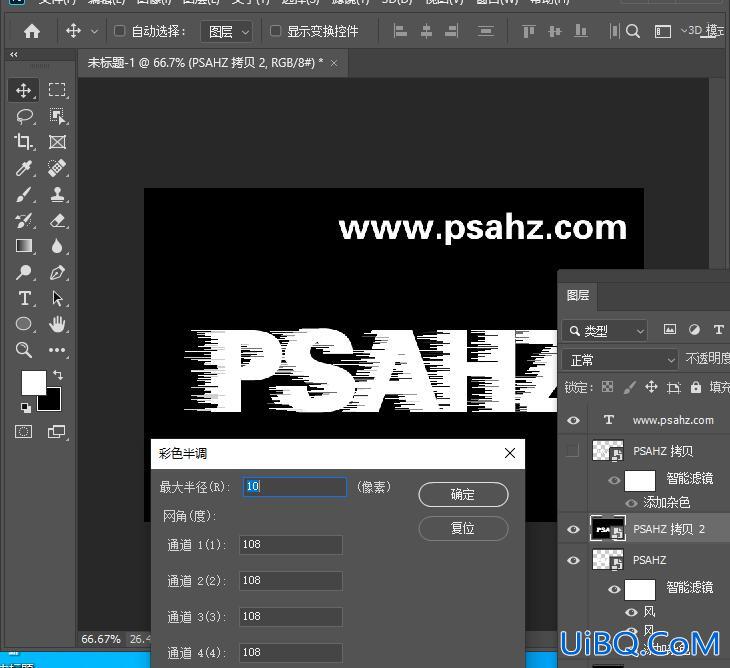Click the 最大半径 input field
The image size is (730, 668).
tap(295, 487)
